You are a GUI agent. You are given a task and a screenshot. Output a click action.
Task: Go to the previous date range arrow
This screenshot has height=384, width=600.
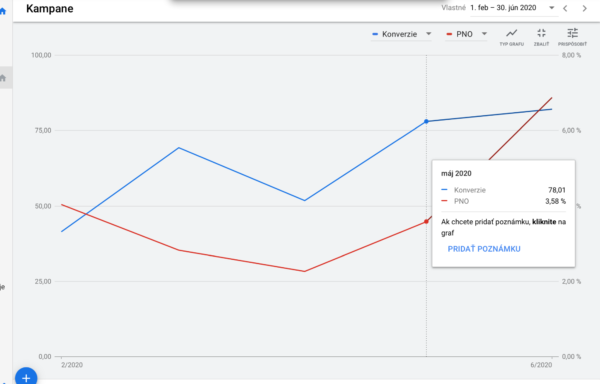point(565,8)
